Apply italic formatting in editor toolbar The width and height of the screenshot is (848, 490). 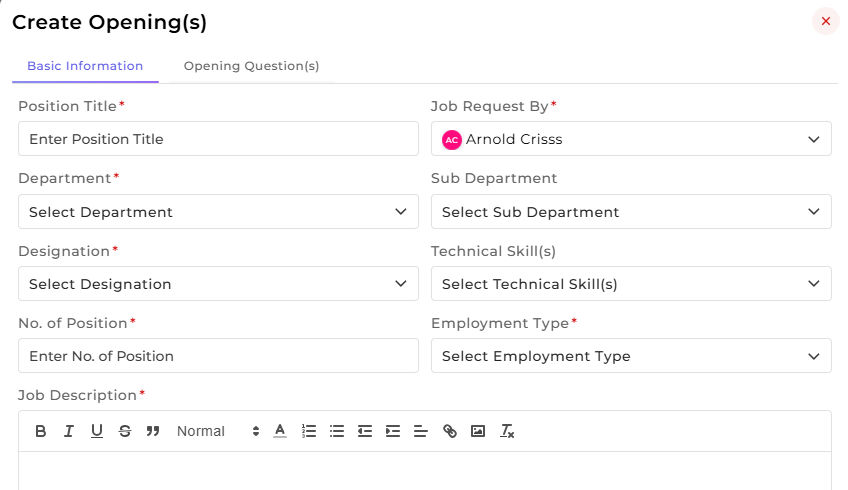tap(69, 431)
